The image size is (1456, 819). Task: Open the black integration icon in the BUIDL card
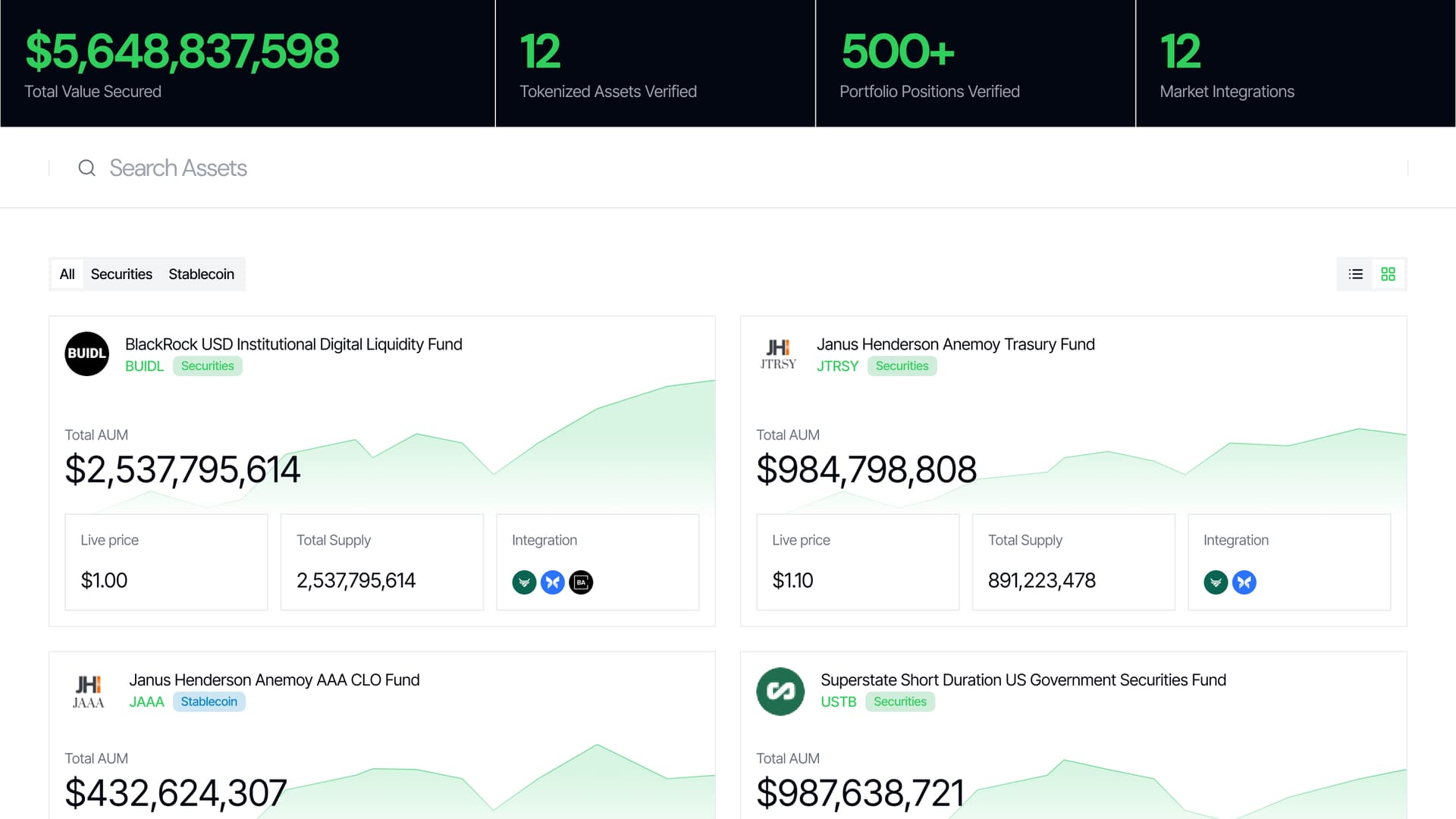(581, 582)
